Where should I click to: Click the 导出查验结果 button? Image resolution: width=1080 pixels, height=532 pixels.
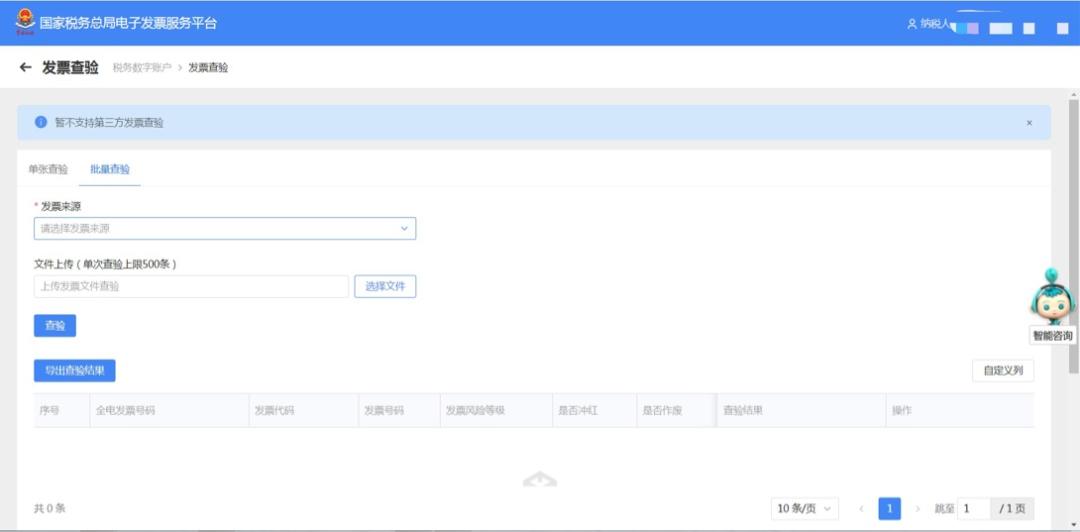pyautogui.click(x=75, y=370)
